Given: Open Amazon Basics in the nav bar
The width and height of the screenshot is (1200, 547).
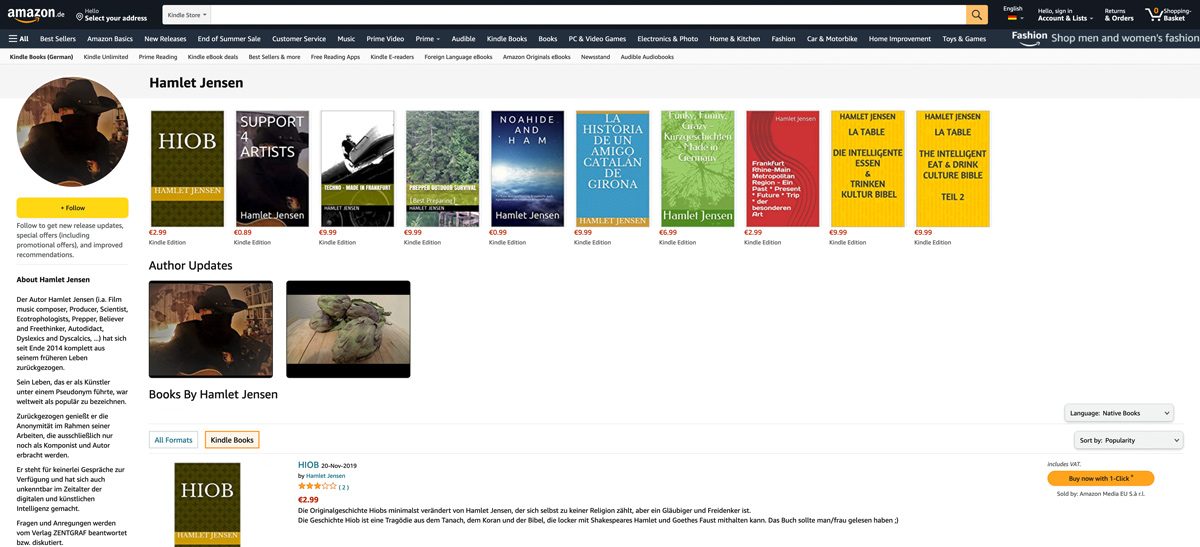Looking at the screenshot, I should point(110,39).
